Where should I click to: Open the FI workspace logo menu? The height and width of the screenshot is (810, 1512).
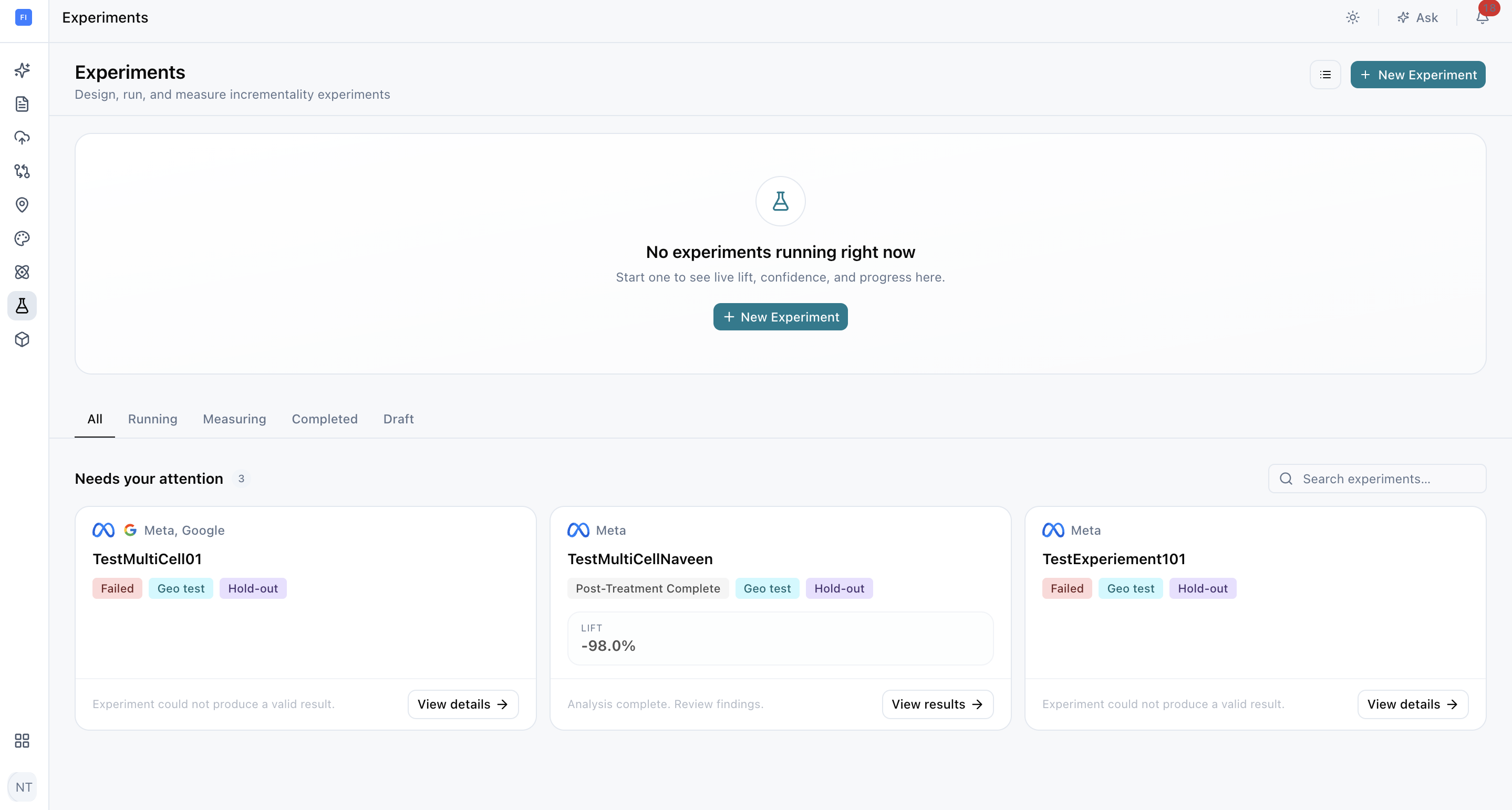(x=24, y=18)
